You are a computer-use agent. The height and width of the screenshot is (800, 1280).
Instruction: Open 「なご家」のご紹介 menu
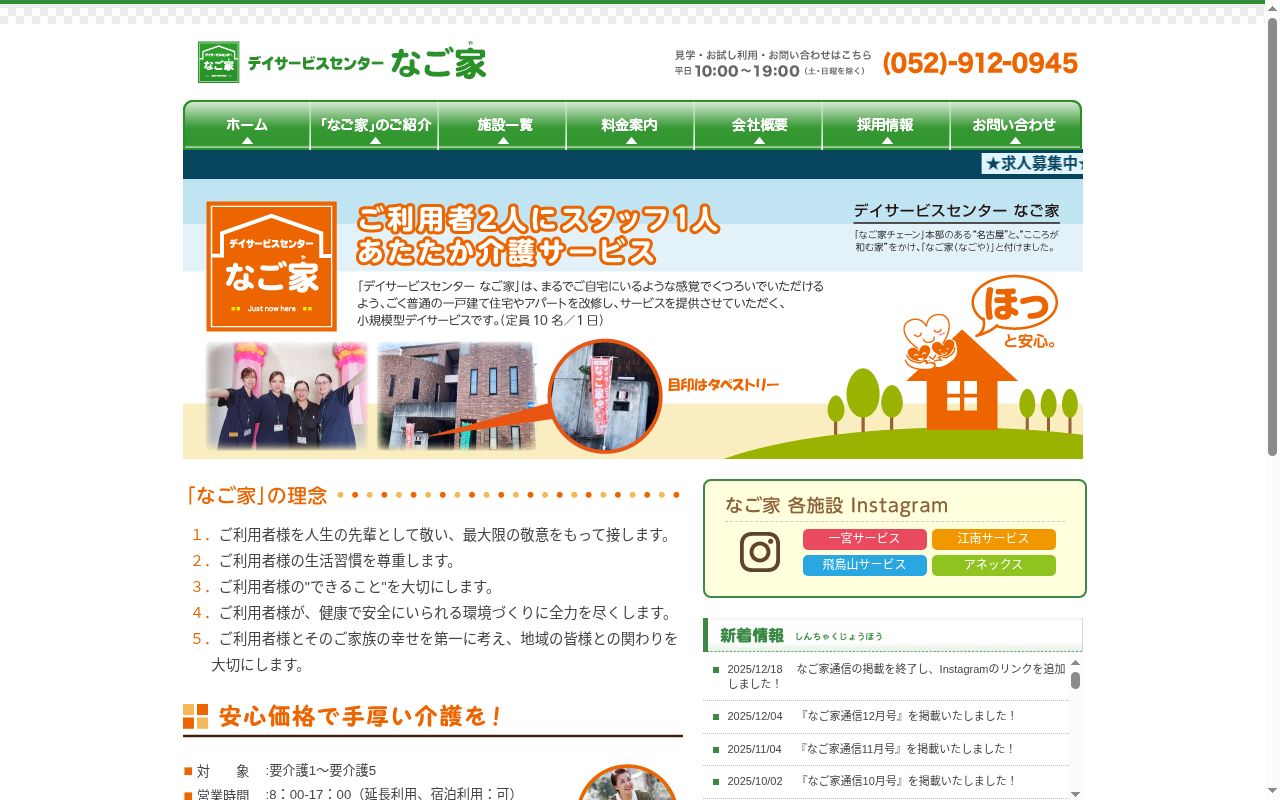click(x=374, y=125)
